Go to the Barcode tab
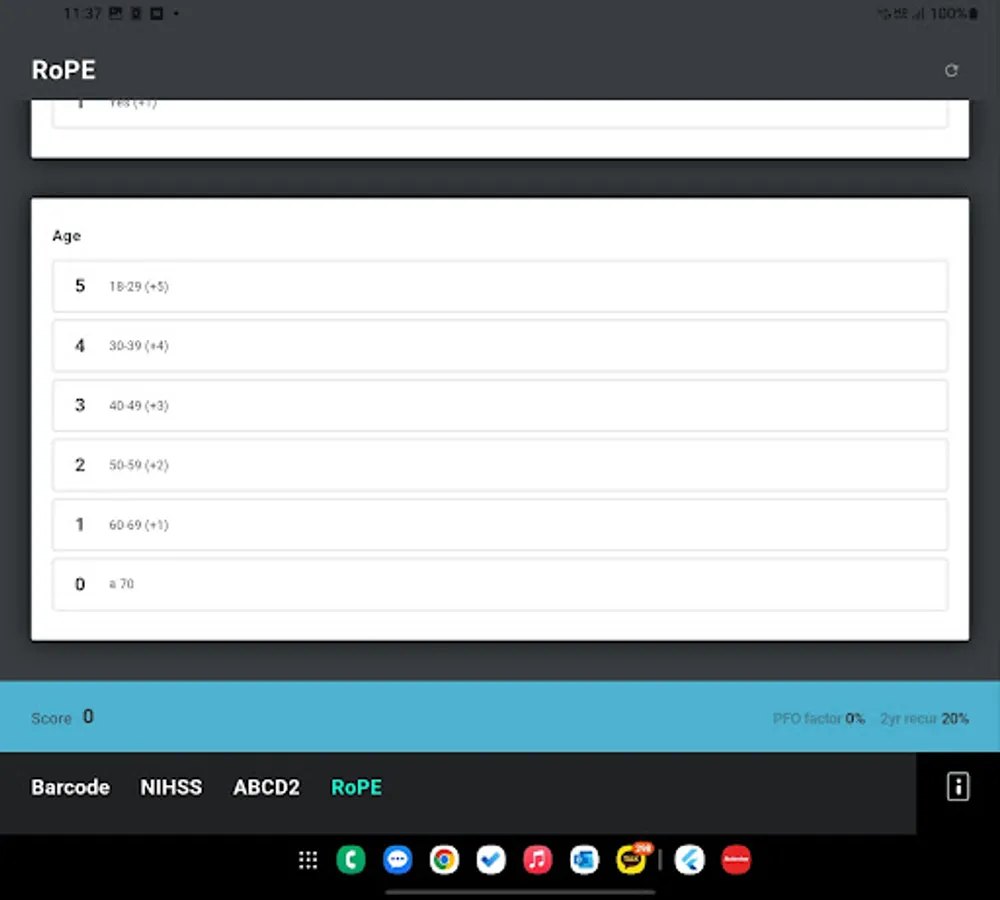 (70, 787)
